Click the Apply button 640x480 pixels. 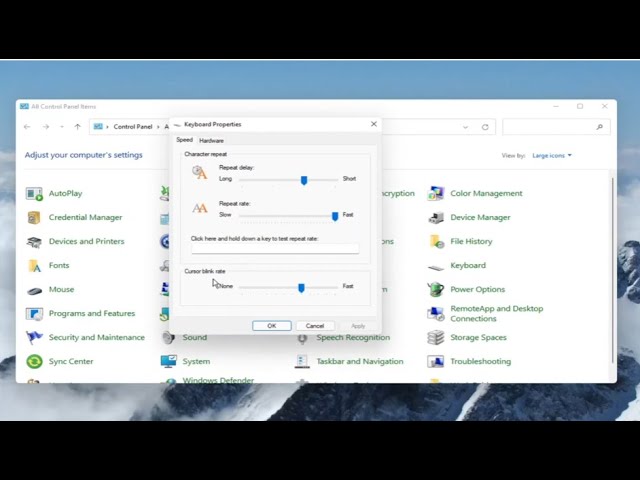(x=358, y=326)
